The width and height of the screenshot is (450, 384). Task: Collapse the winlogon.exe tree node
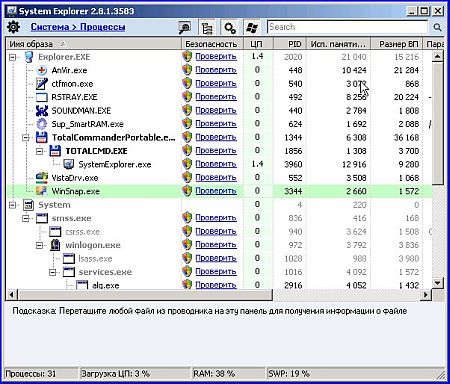pyautogui.click(x=39, y=245)
